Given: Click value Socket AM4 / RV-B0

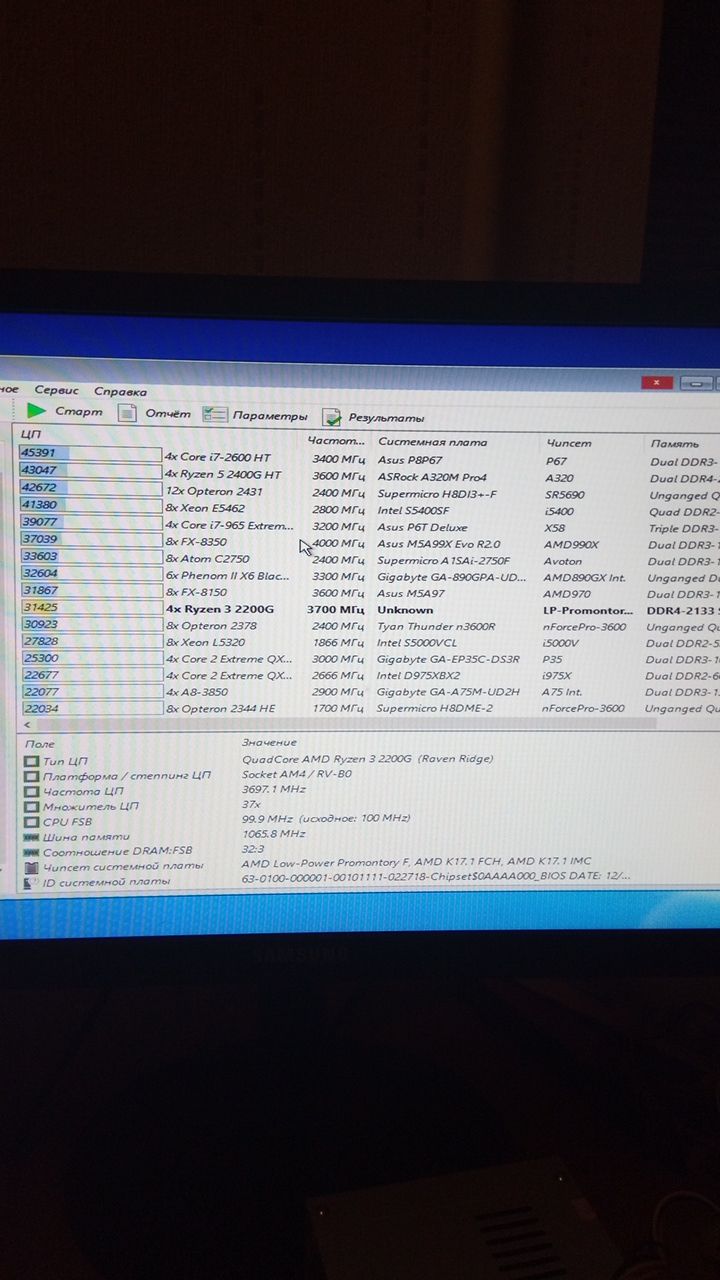Looking at the screenshot, I should 297,774.
